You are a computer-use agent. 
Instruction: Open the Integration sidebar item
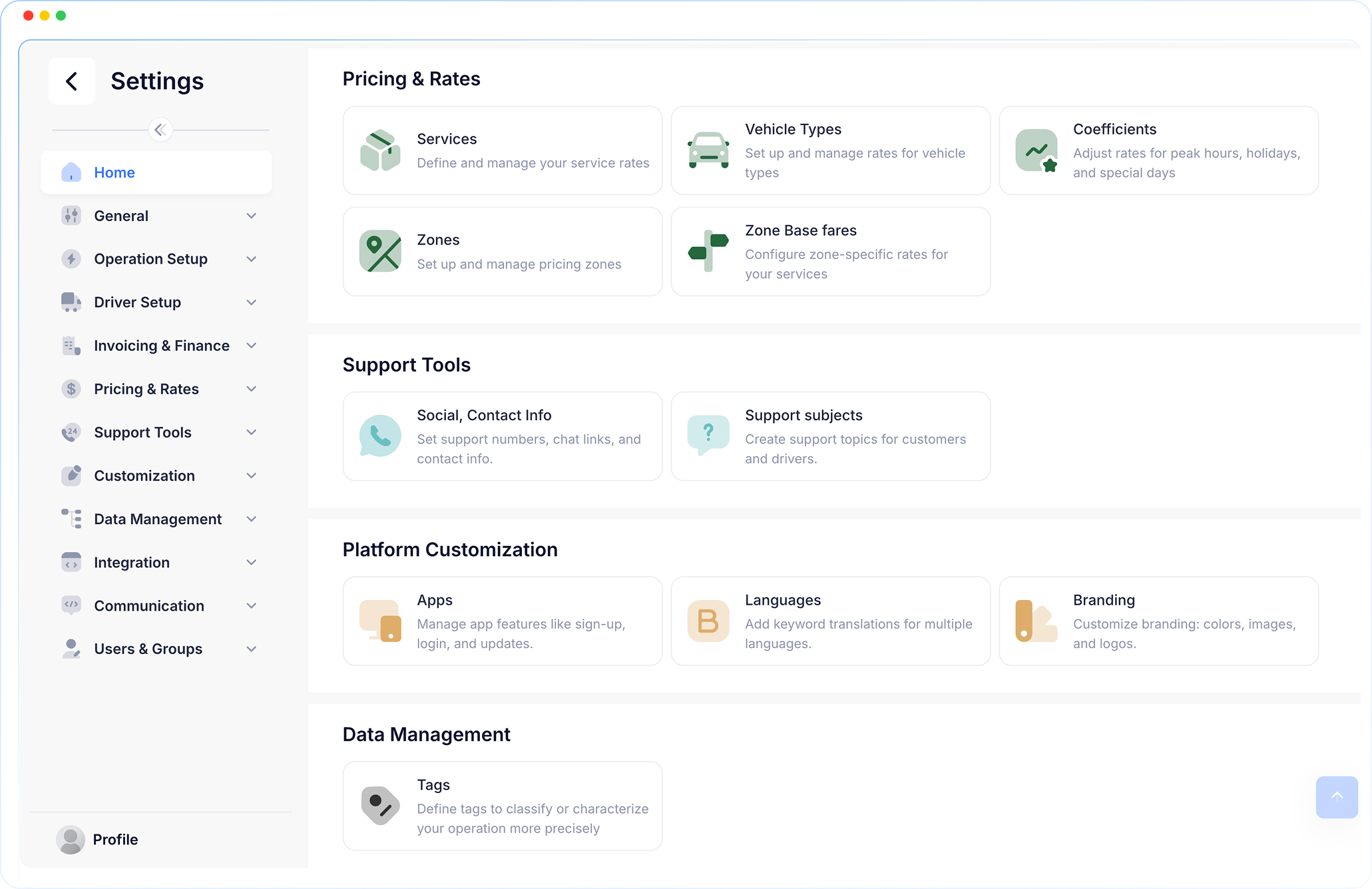tap(131, 561)
